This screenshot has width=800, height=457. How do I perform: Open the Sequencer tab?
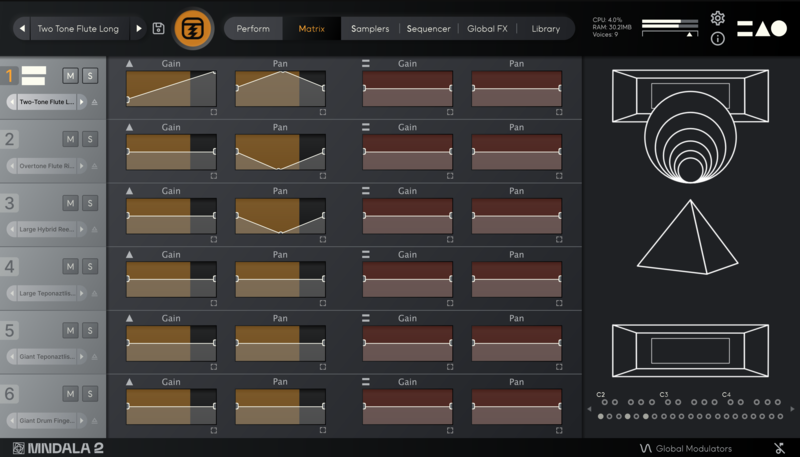(x=428, y=29)
